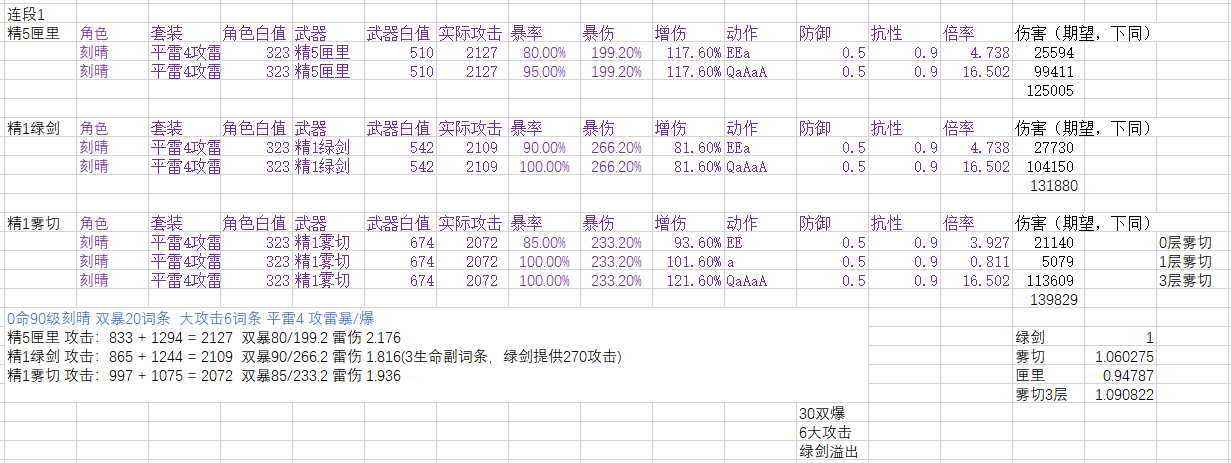Select the total damage cell 131880
1231x463 pixels.
1051,186
